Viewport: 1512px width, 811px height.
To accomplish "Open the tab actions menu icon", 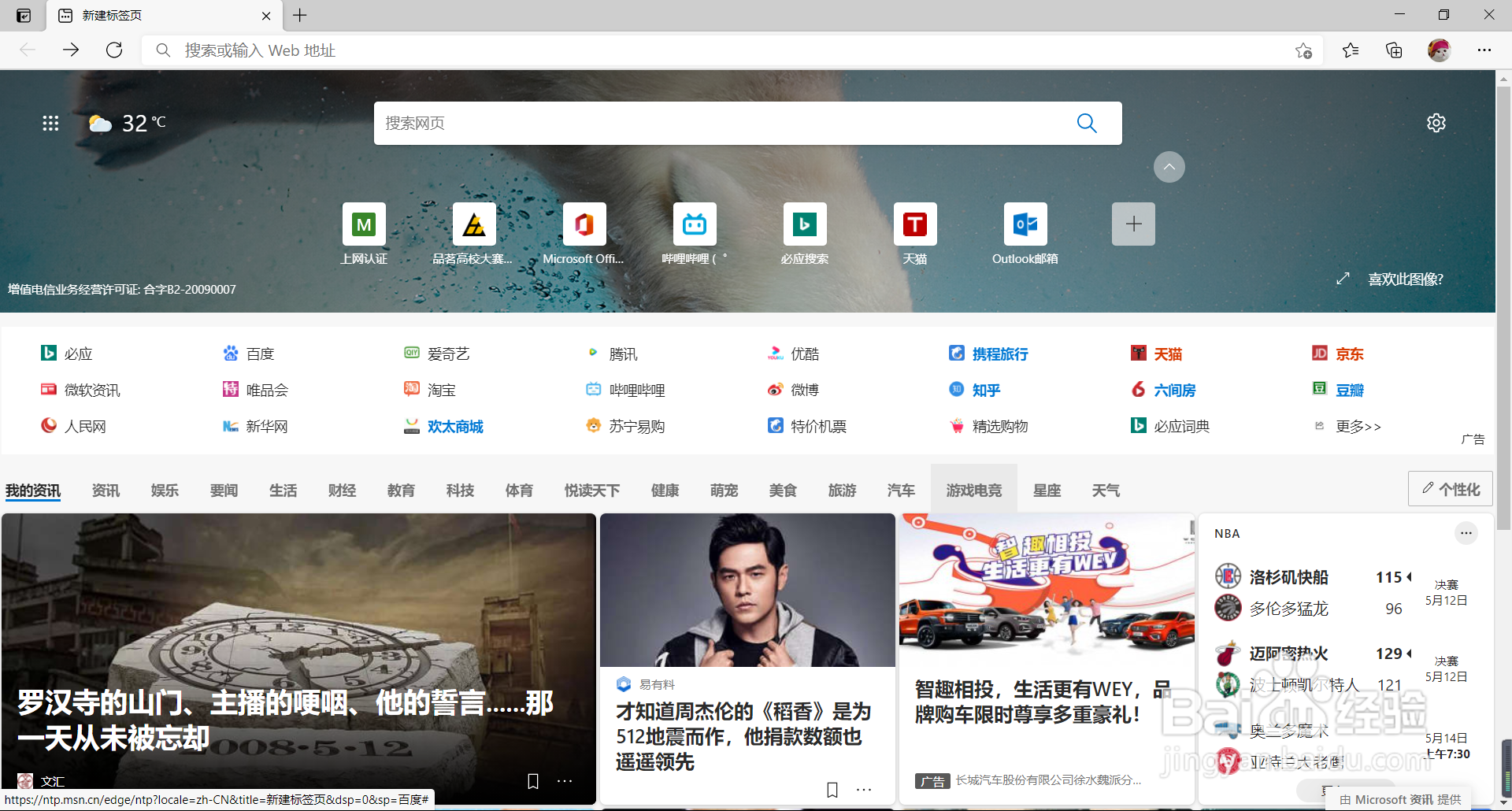I will [x=24, y=16].
